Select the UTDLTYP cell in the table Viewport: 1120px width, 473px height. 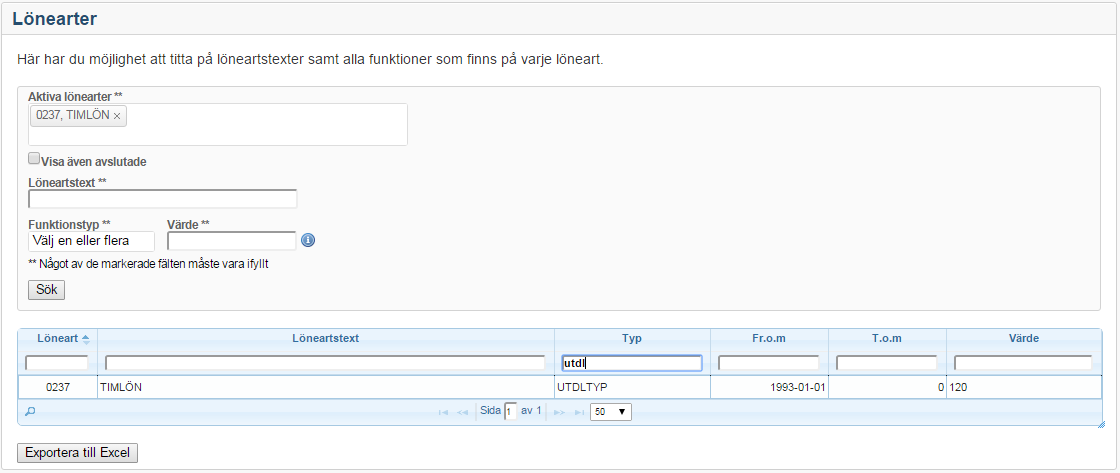pos(632,387)
